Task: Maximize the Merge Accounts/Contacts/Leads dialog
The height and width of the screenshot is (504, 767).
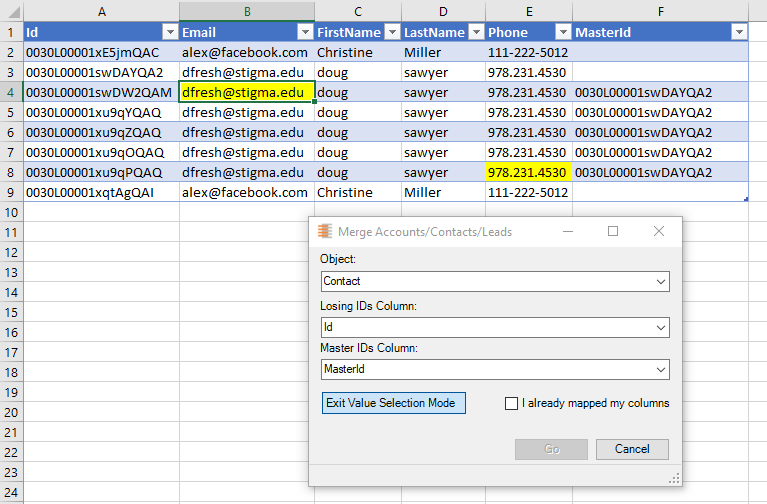Action: [613, 231]
